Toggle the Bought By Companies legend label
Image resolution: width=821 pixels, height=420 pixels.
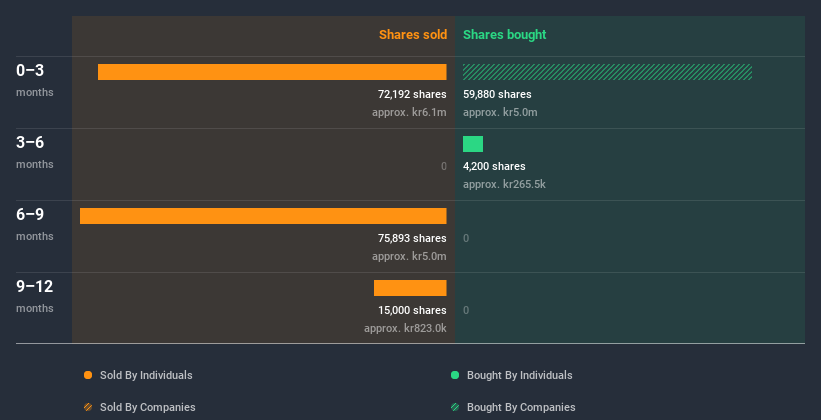pyautogui.click(x=521, y=407)
